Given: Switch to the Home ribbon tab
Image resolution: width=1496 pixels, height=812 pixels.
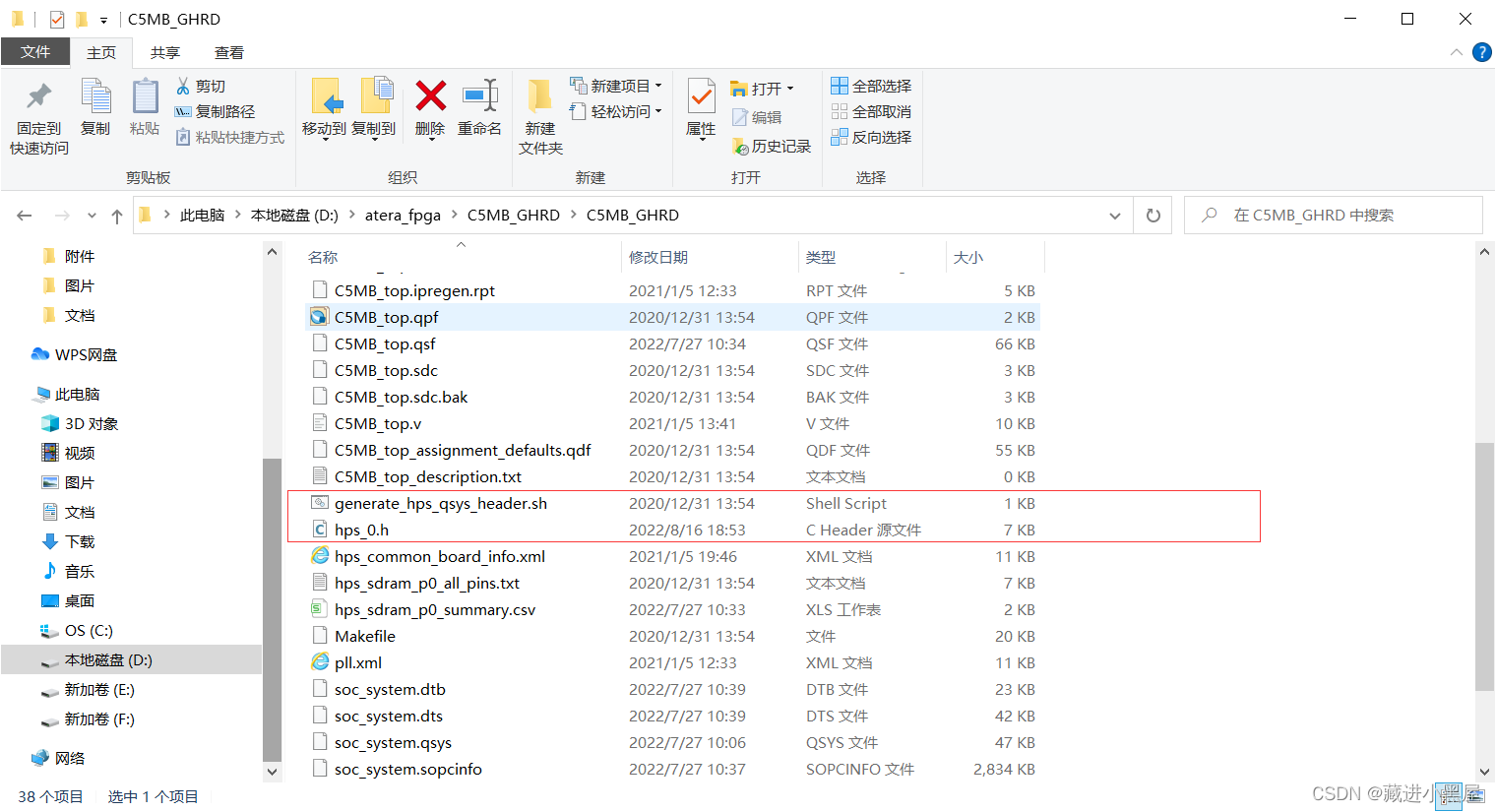Looking at the screenshot, I should [101, 53].
